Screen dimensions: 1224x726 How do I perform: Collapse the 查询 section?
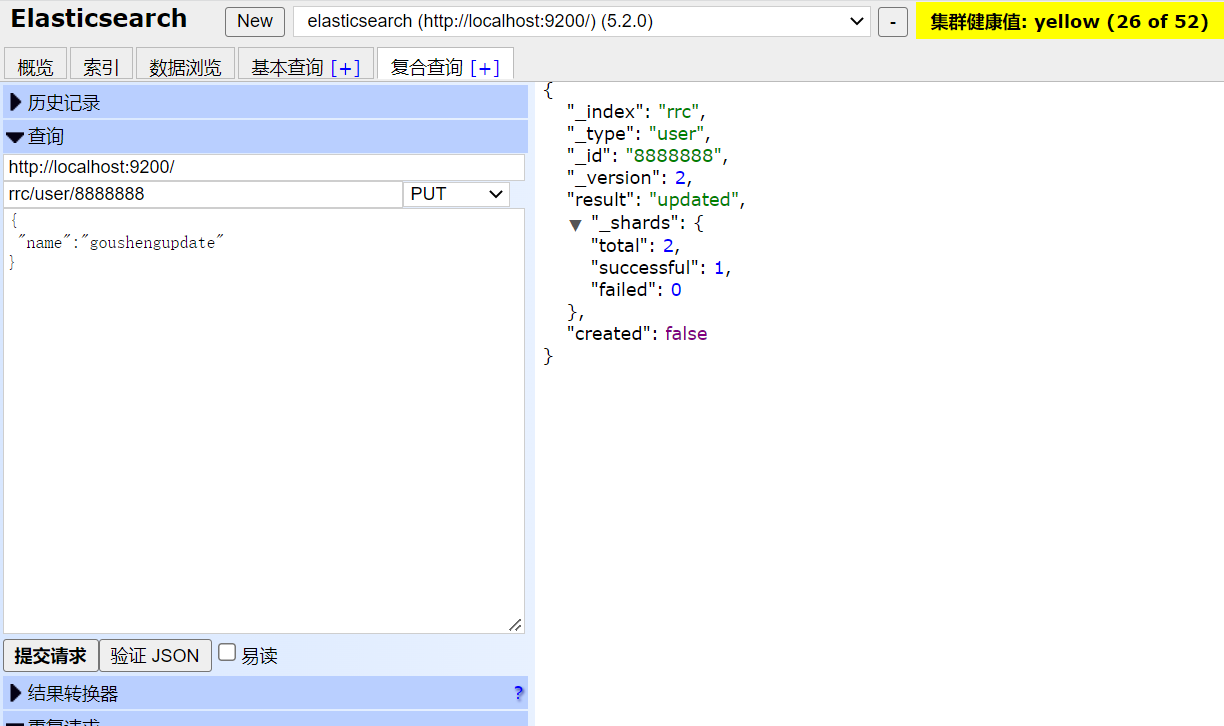[265, 136]
